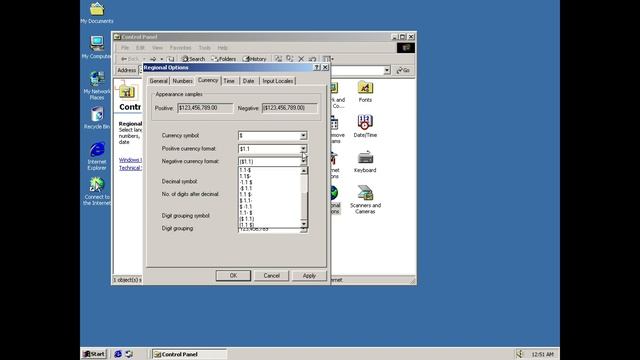Click the volume icon in system tray

point(519,354)
